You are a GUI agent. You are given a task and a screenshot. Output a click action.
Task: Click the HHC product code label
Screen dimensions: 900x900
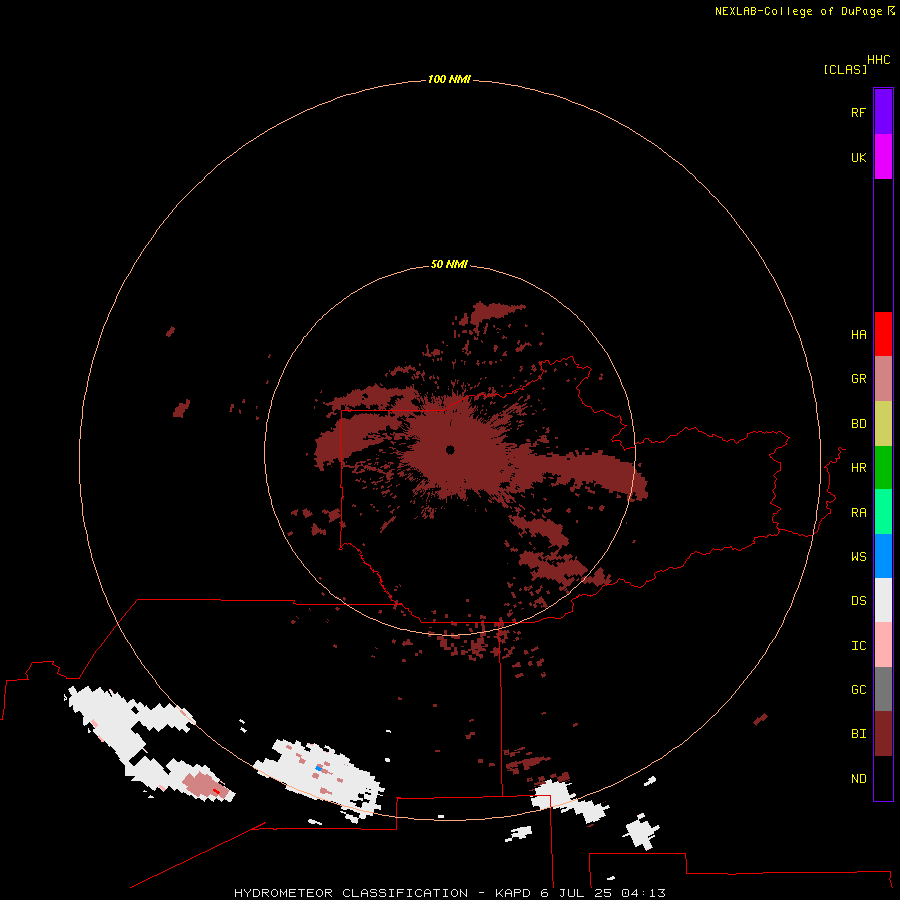(x=878, y=60)
